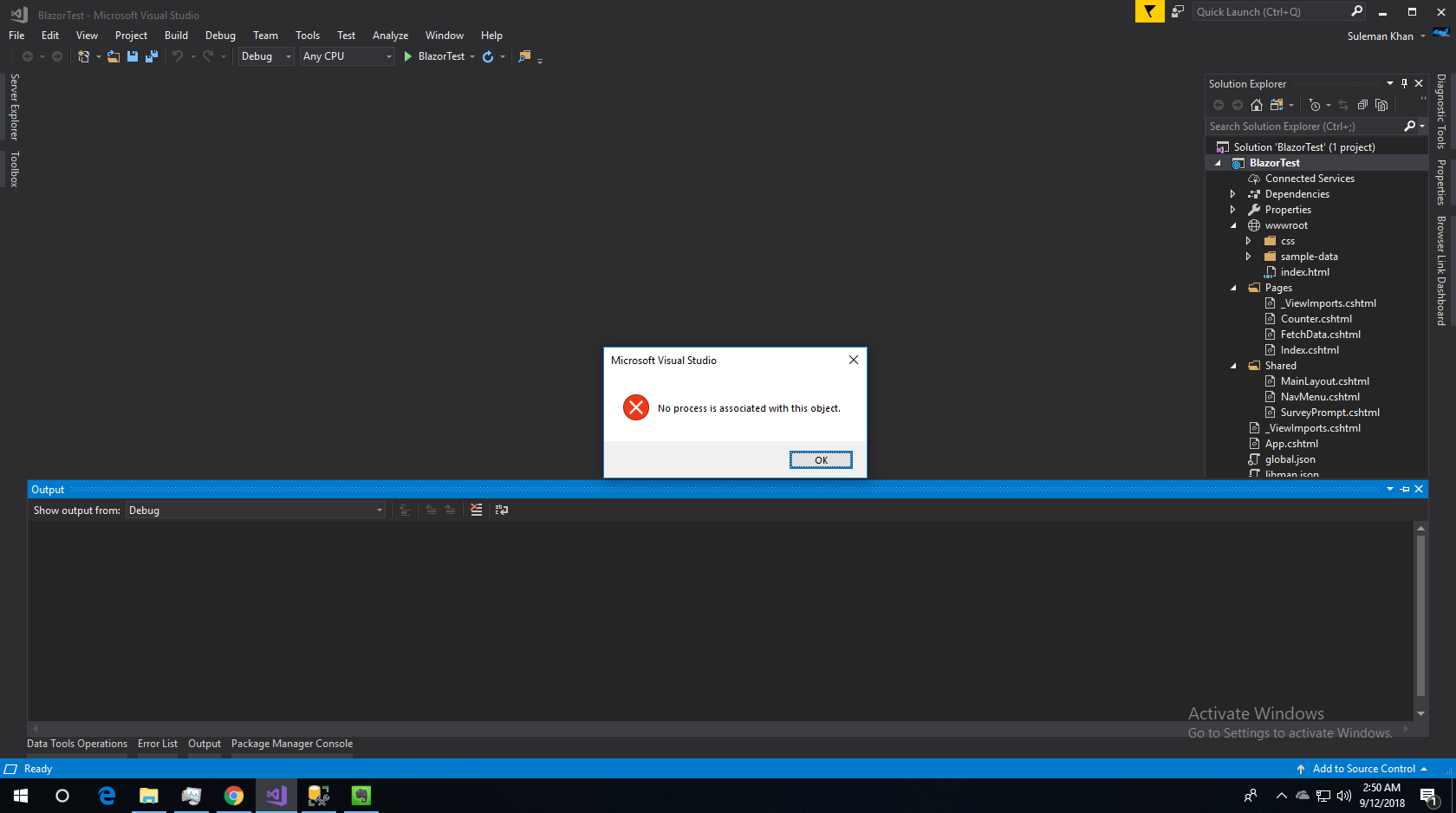The width and height of the screenshot is (1456, 813).
Task: Click the Home icon in Solution Explorer
Action: coord(1257,104)
